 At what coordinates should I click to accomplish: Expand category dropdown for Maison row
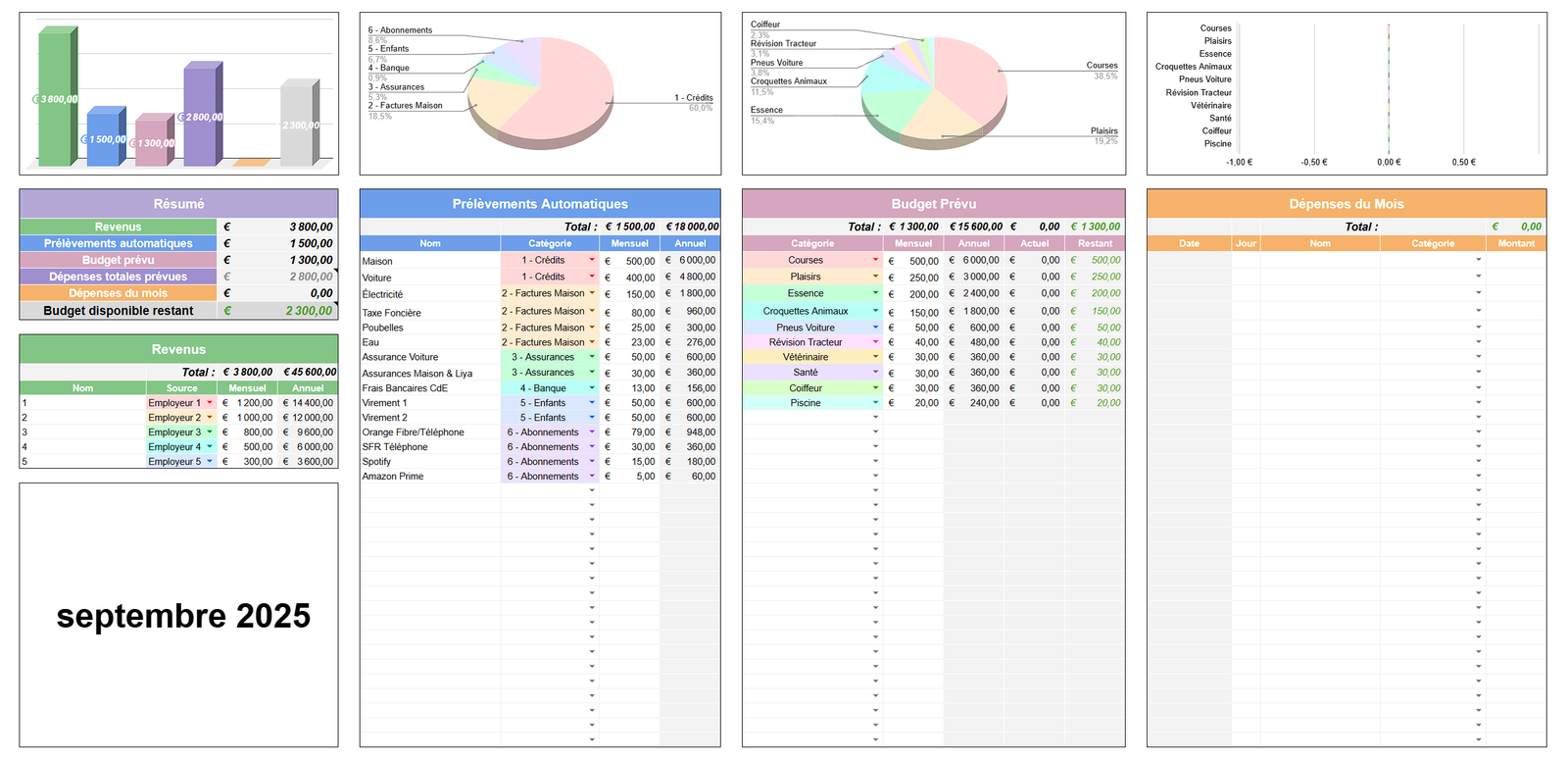coord(592,260)
